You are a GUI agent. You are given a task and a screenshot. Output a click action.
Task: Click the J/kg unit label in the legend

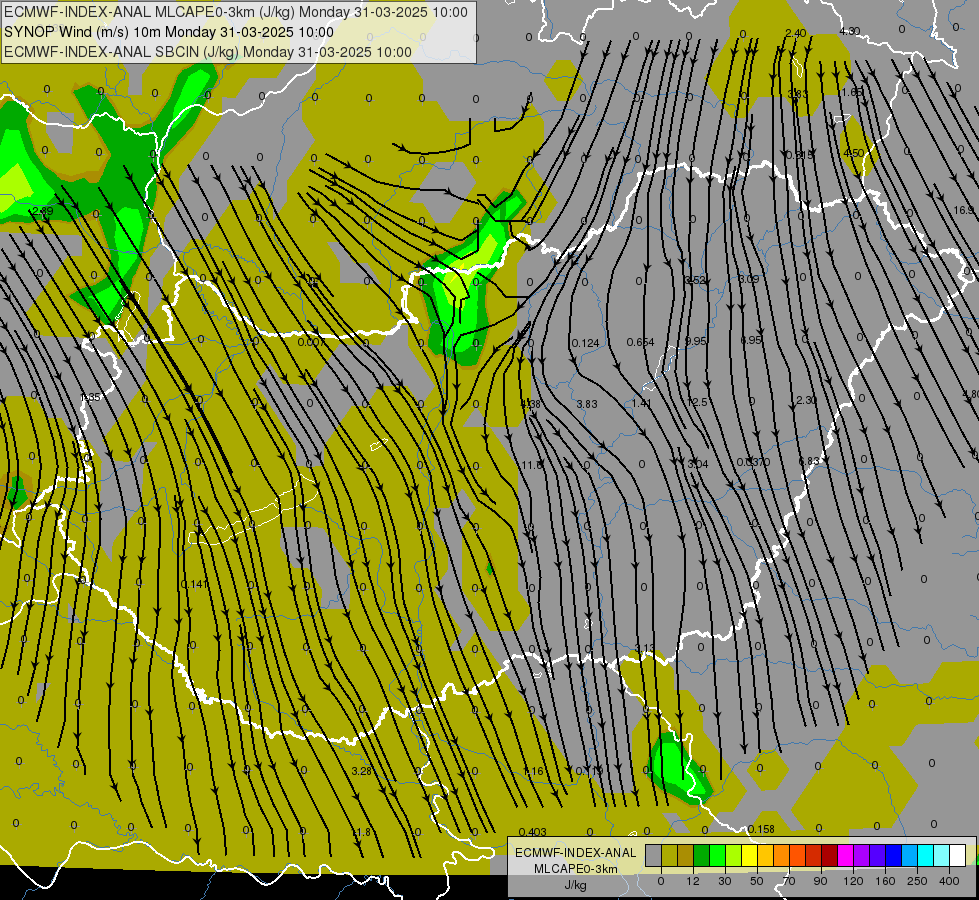[575, 885]
